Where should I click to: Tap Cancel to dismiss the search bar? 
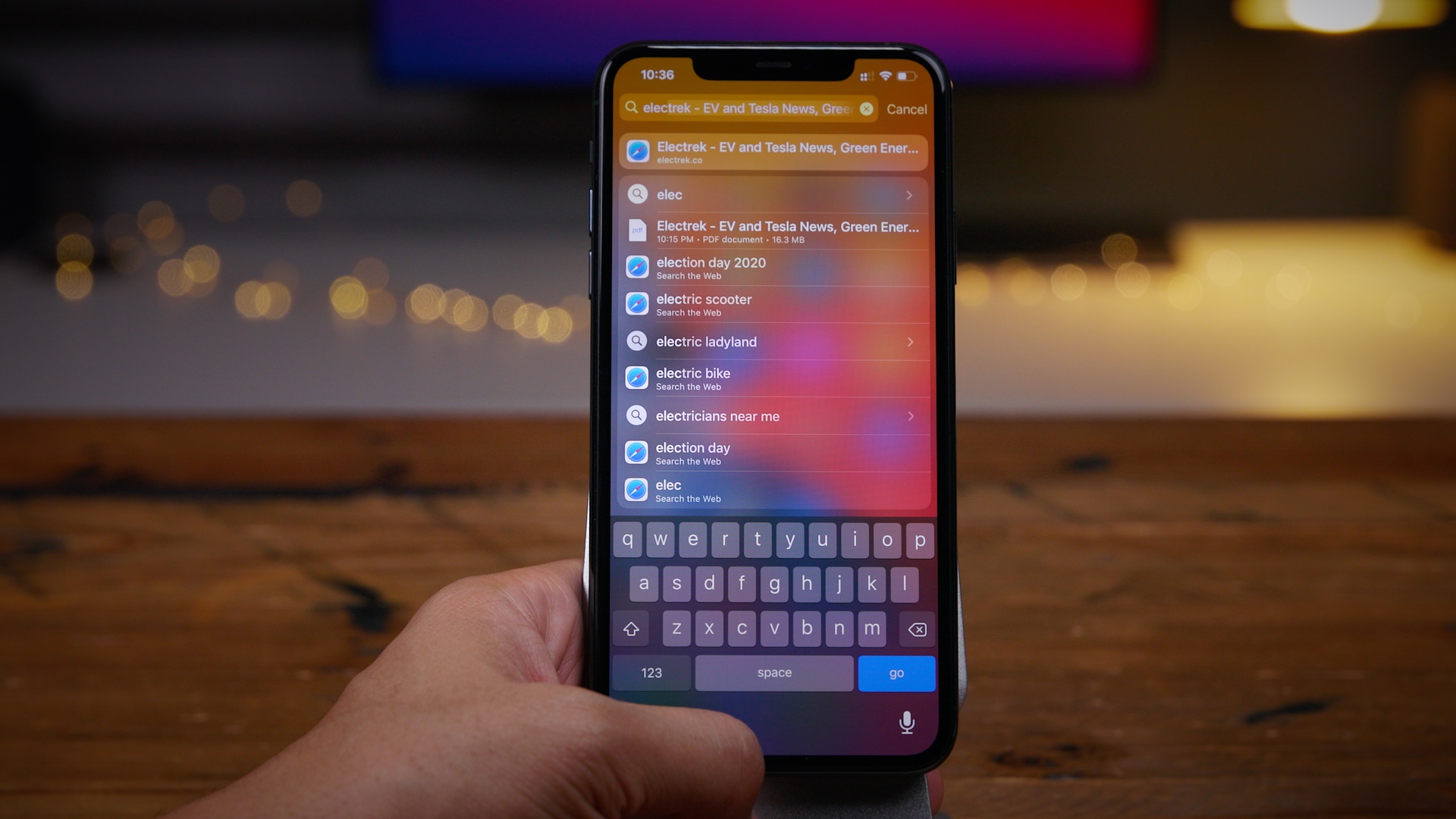click(x=904, y=109)
